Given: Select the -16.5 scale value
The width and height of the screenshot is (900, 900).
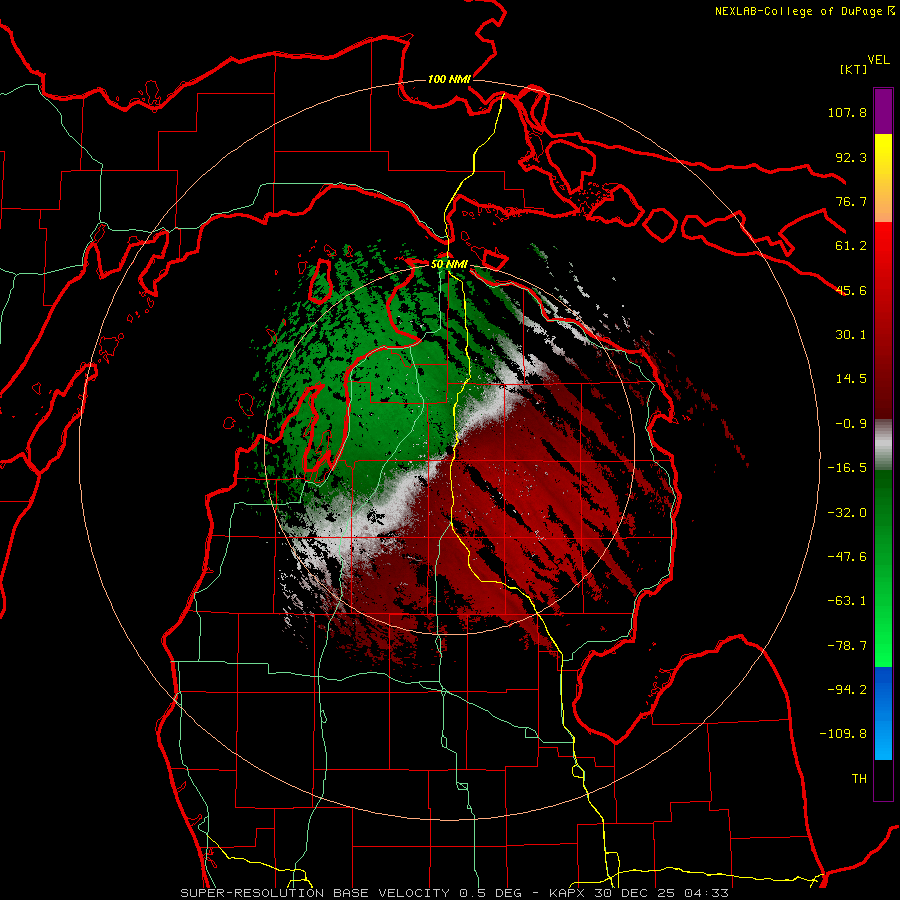Looking at the screenshot, I should (847, 468).
